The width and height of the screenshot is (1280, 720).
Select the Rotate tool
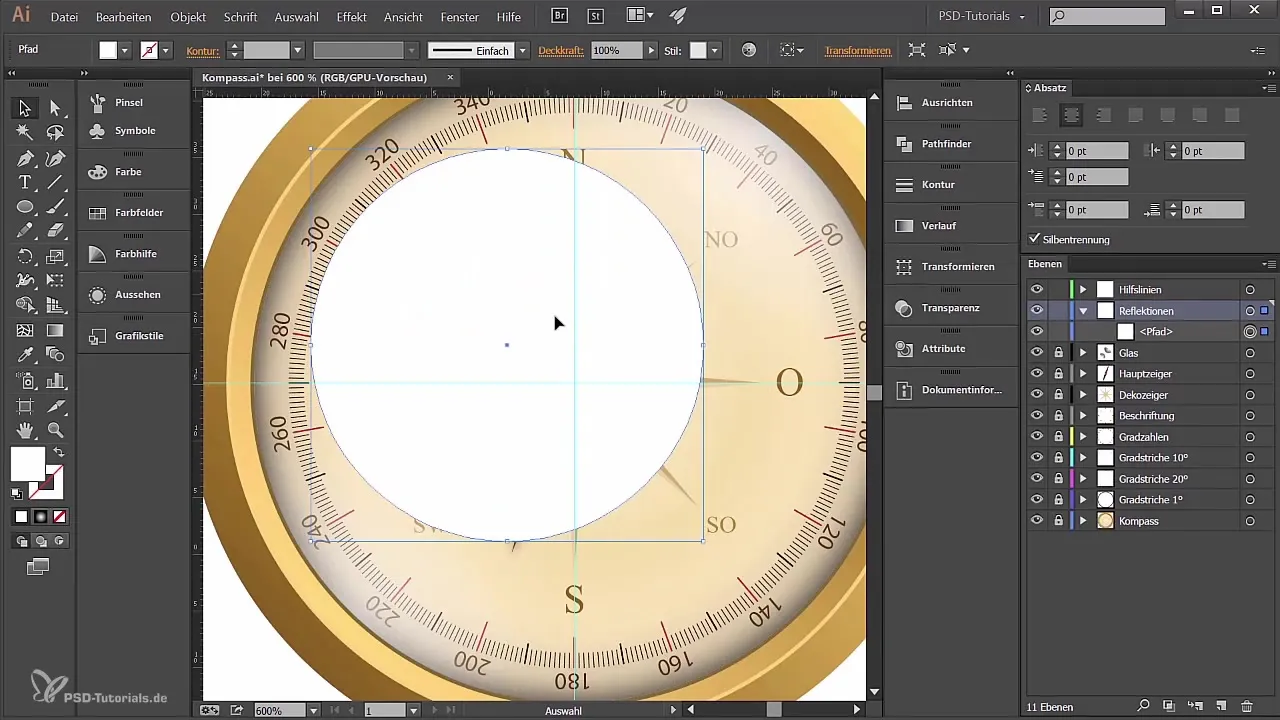pos(25,256)
